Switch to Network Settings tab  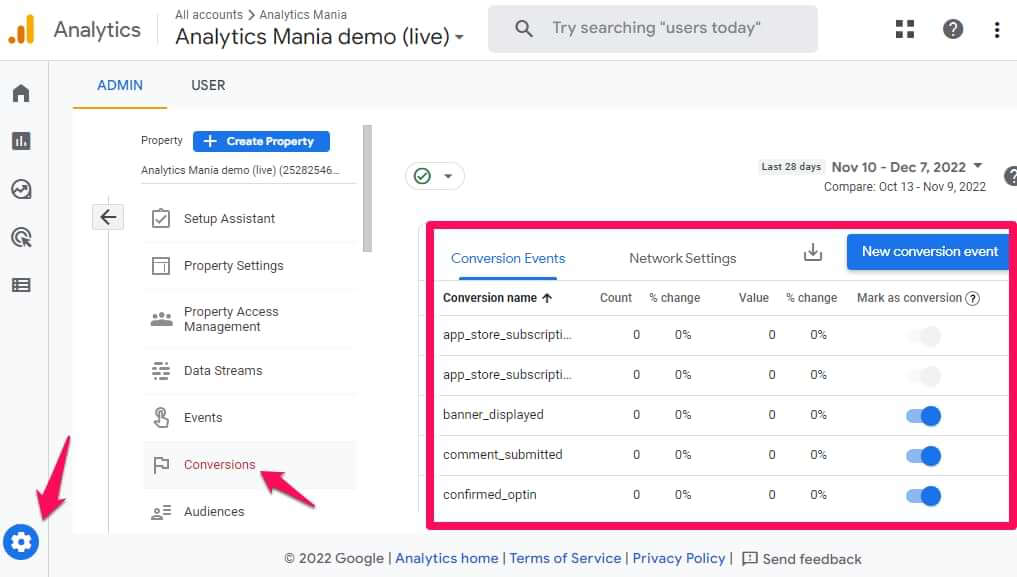(x=682, y=258)
